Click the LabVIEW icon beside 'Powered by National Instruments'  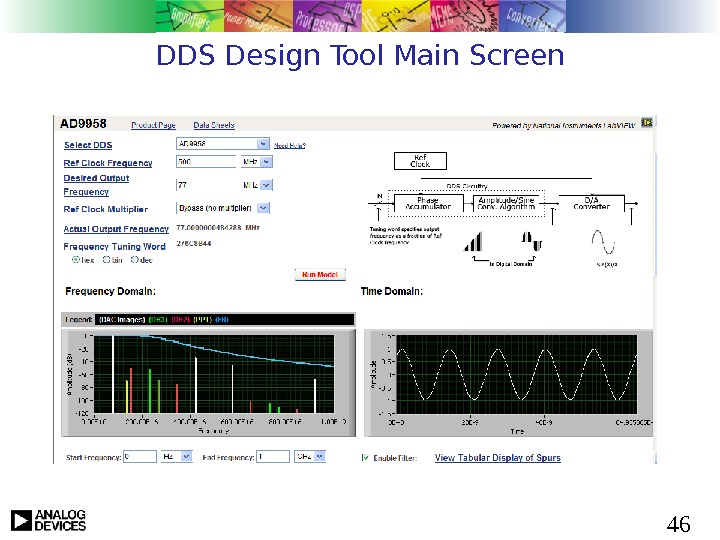tap(647, 122)
